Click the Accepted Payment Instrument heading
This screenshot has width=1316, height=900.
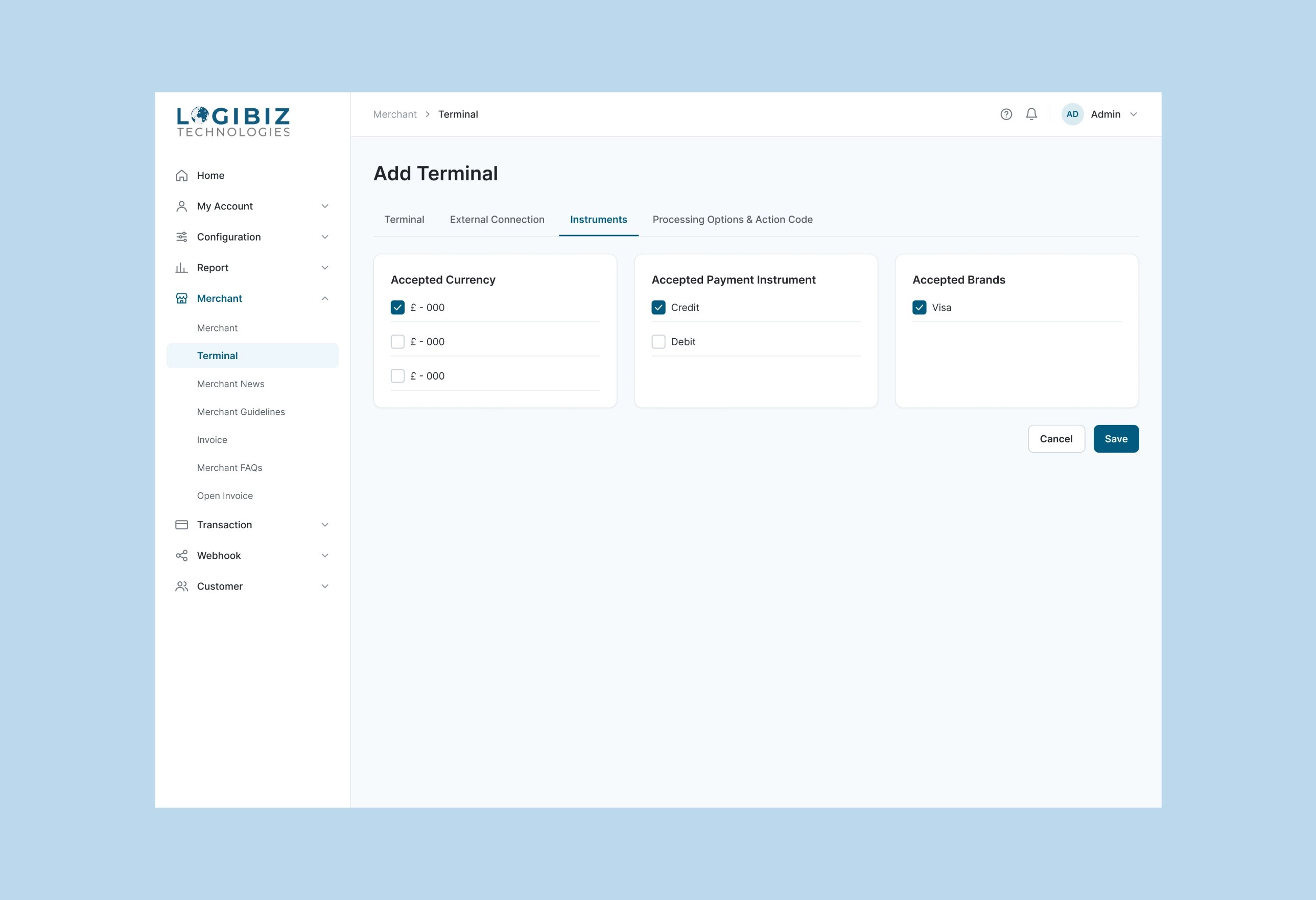pos(733,279)
